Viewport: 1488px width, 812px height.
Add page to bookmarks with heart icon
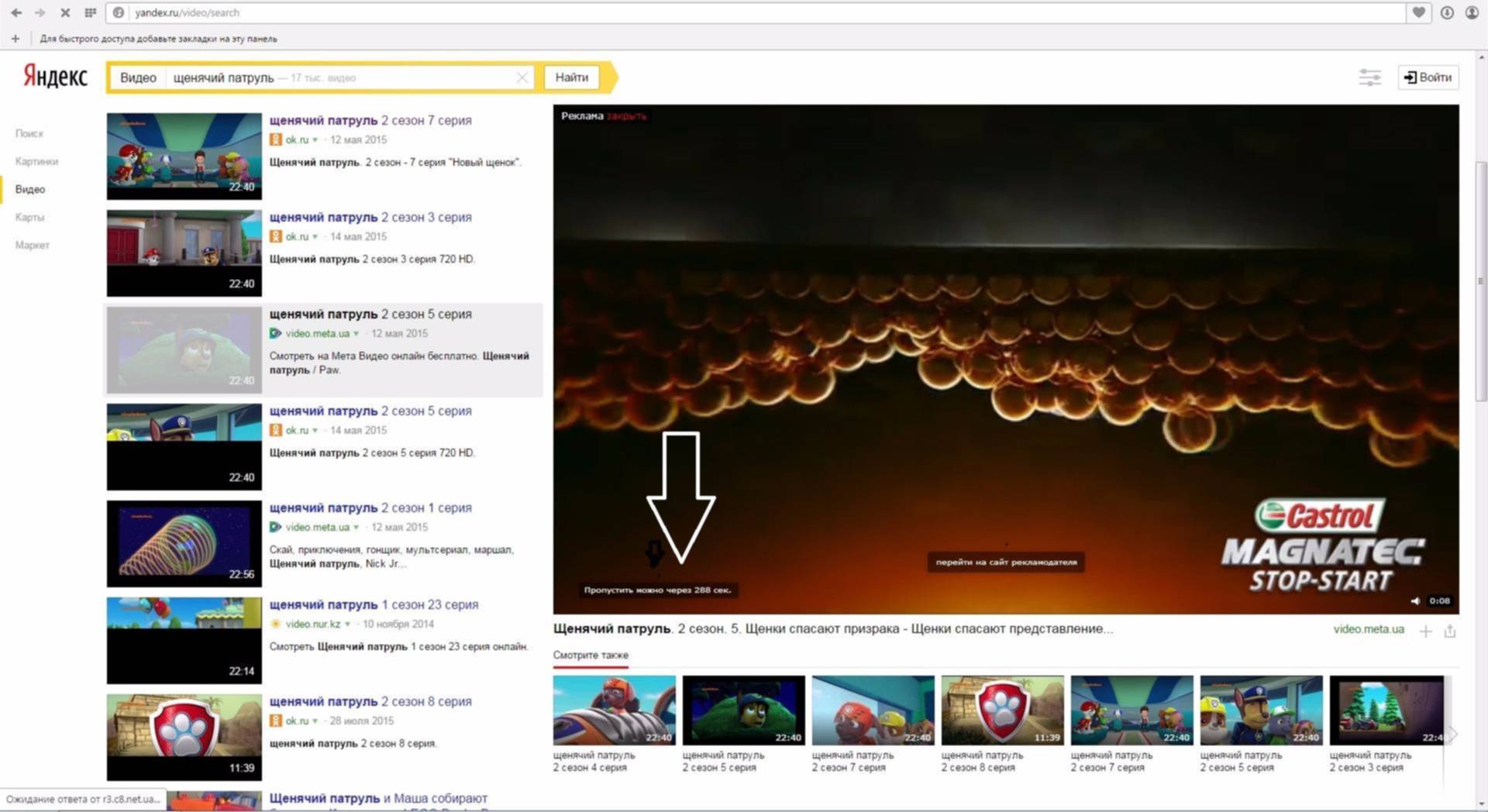pyautogui.click(x=1418, y=12)
